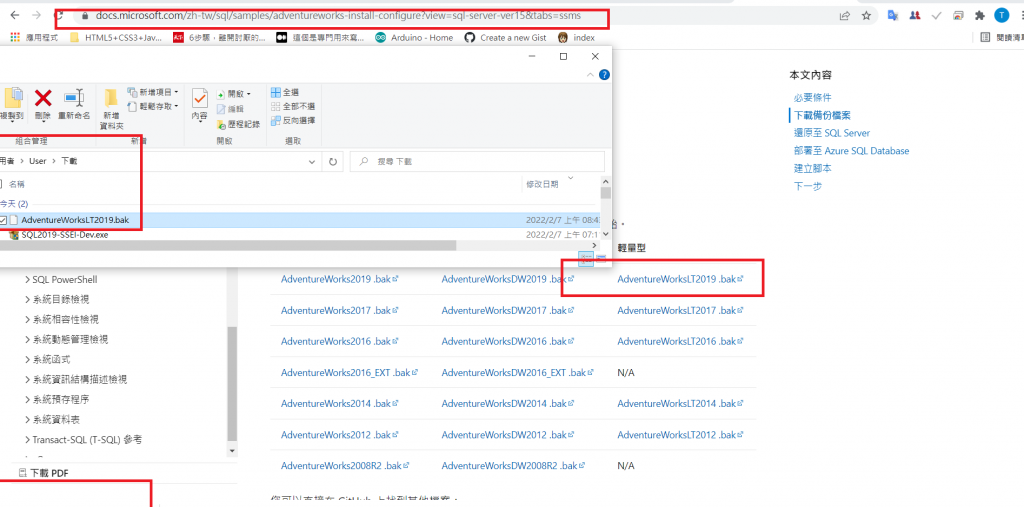
Task: Expand the 系統函式 tree node
Action: coord(27,359)
